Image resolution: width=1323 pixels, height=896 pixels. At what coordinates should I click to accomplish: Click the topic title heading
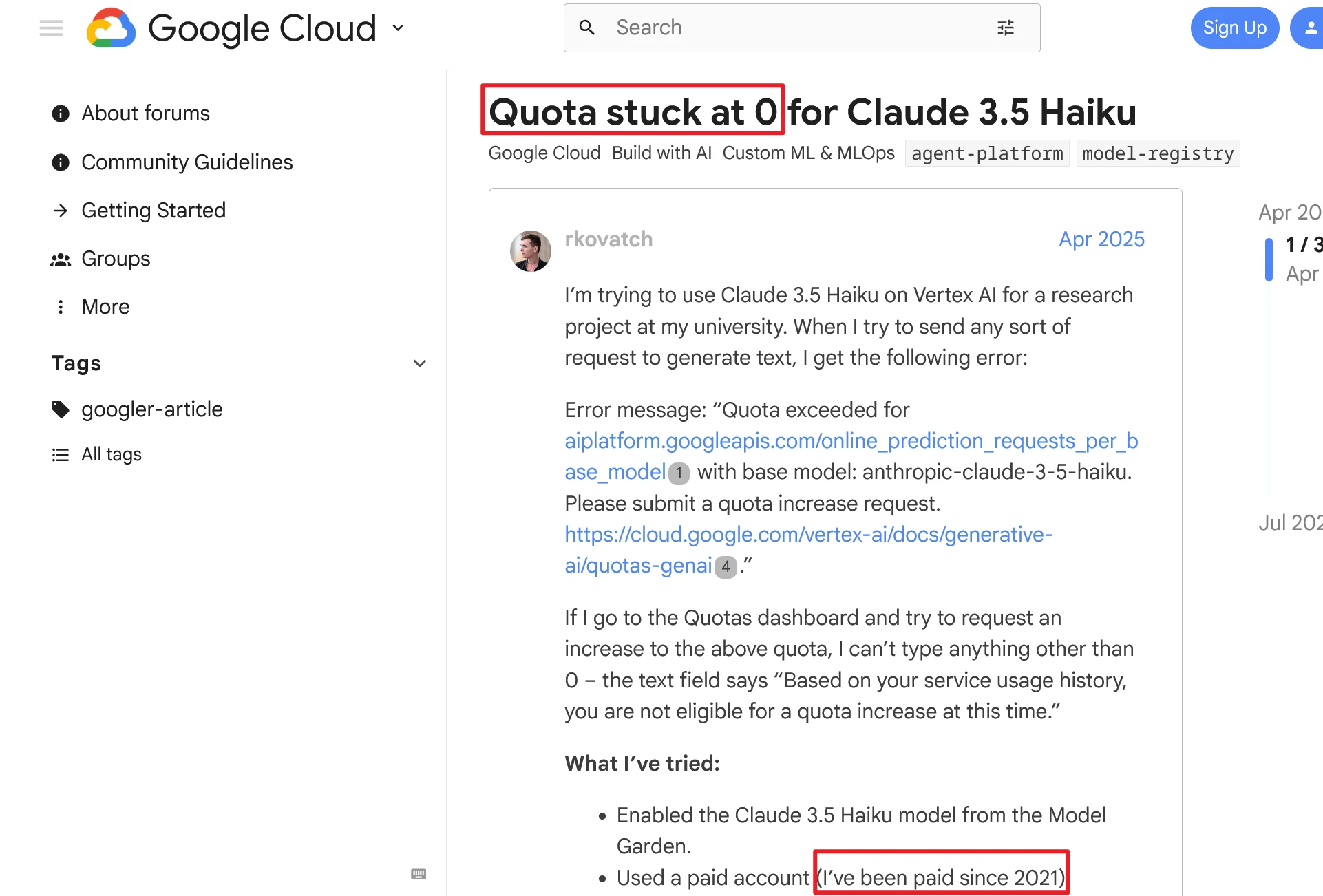(x=812, y=112)
